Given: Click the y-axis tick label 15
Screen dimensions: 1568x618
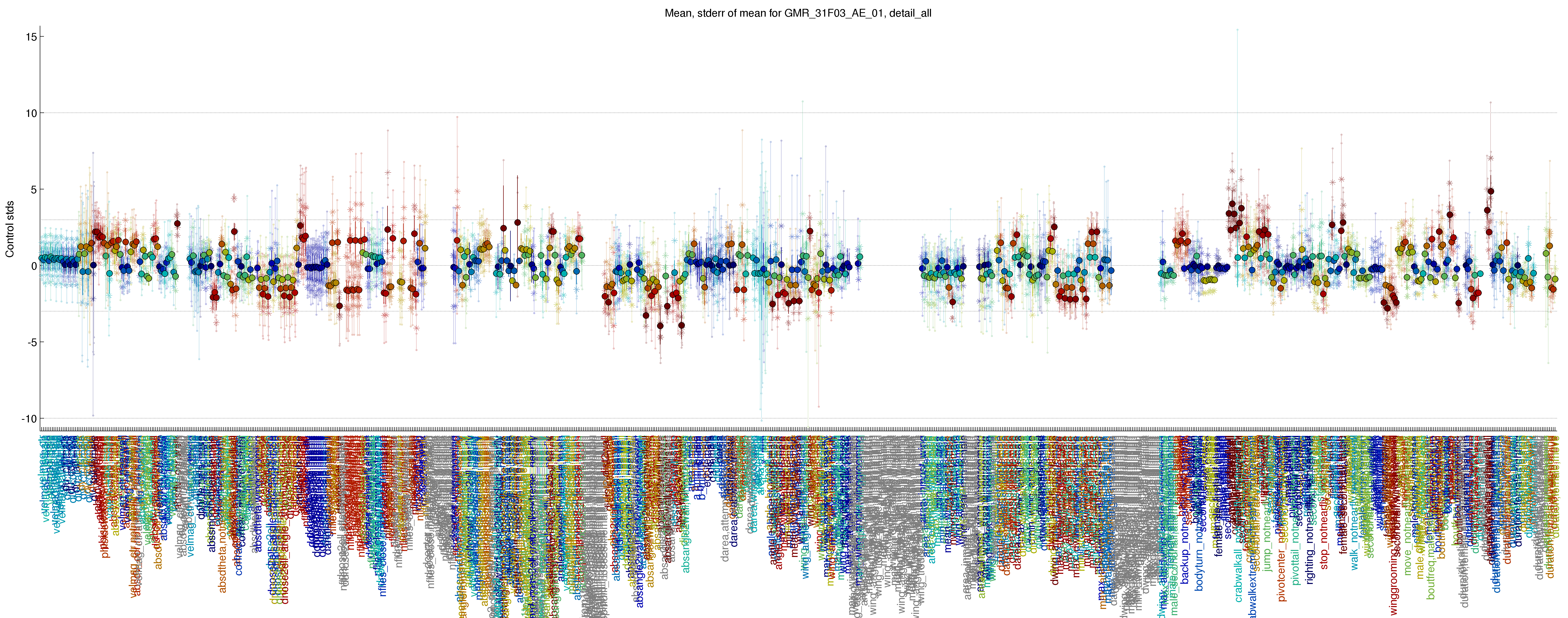Looking at the screenshot, I should [31, 37].
